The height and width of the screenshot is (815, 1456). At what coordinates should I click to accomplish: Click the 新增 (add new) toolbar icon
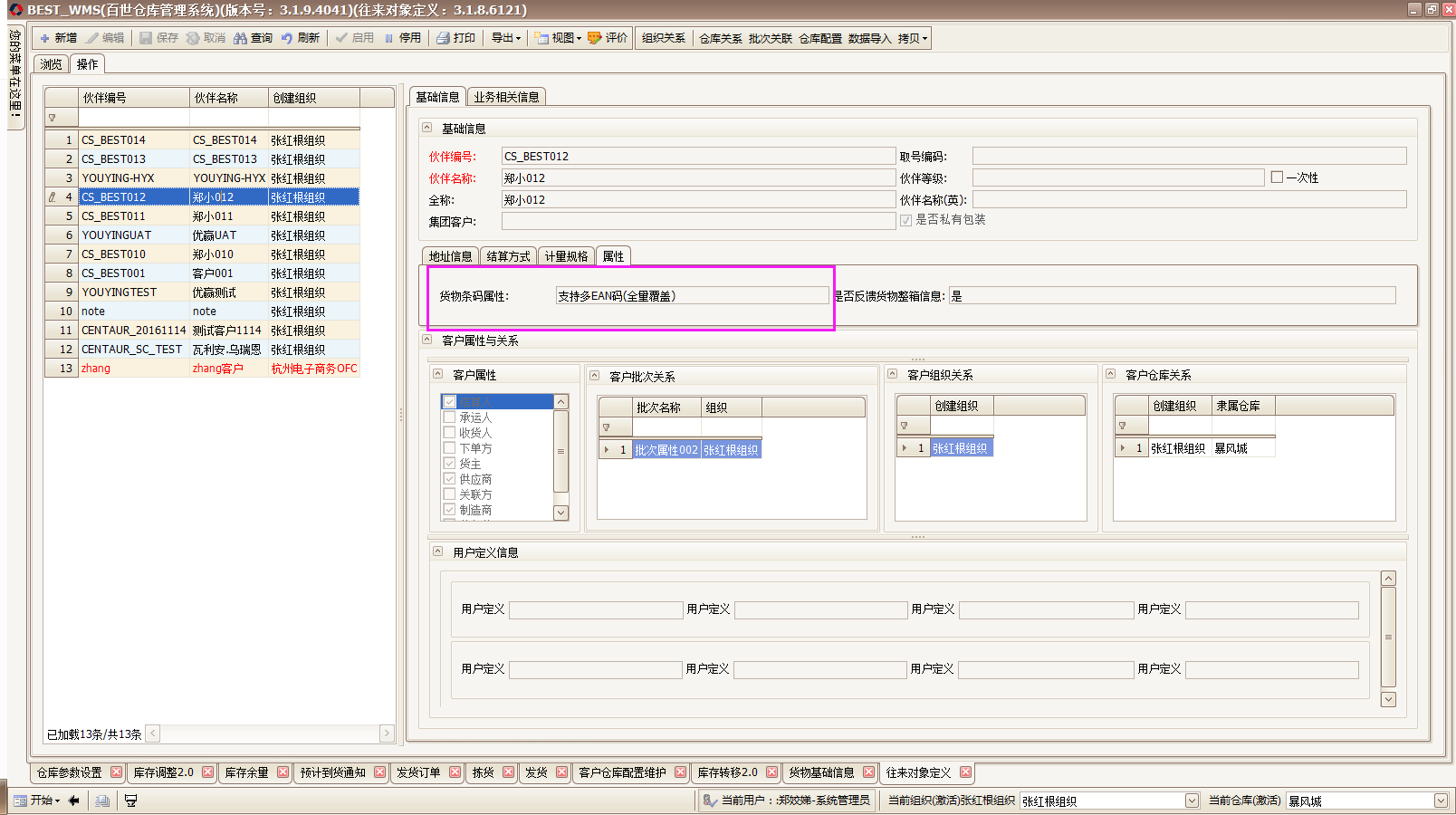[x=44, y=38]
